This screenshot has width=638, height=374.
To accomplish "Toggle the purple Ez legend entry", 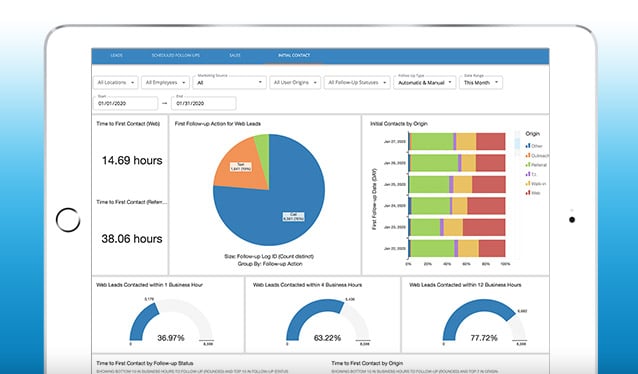I will coord(531,174).
